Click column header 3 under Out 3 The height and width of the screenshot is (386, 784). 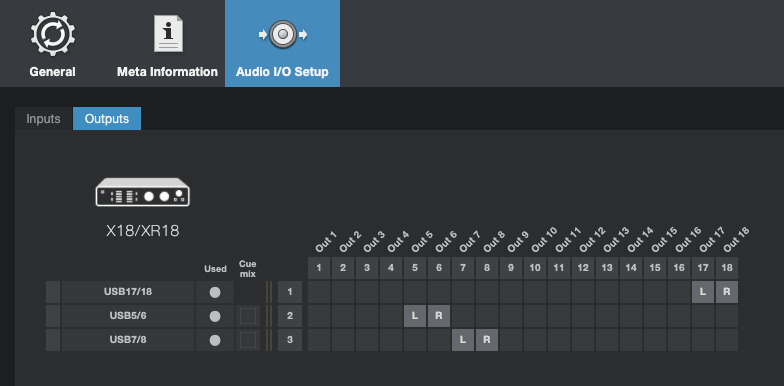point(367,268)
